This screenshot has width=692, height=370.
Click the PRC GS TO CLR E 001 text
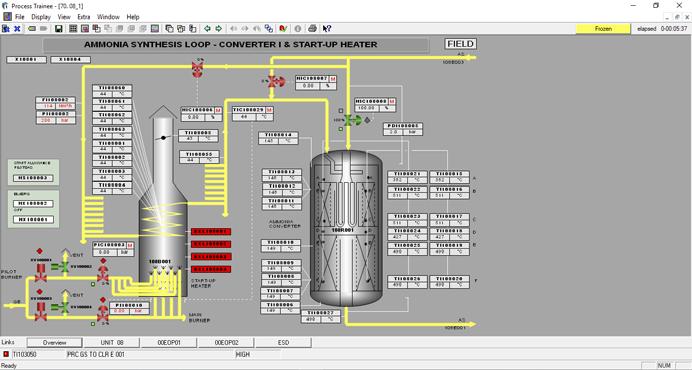(x=96, y=354)
